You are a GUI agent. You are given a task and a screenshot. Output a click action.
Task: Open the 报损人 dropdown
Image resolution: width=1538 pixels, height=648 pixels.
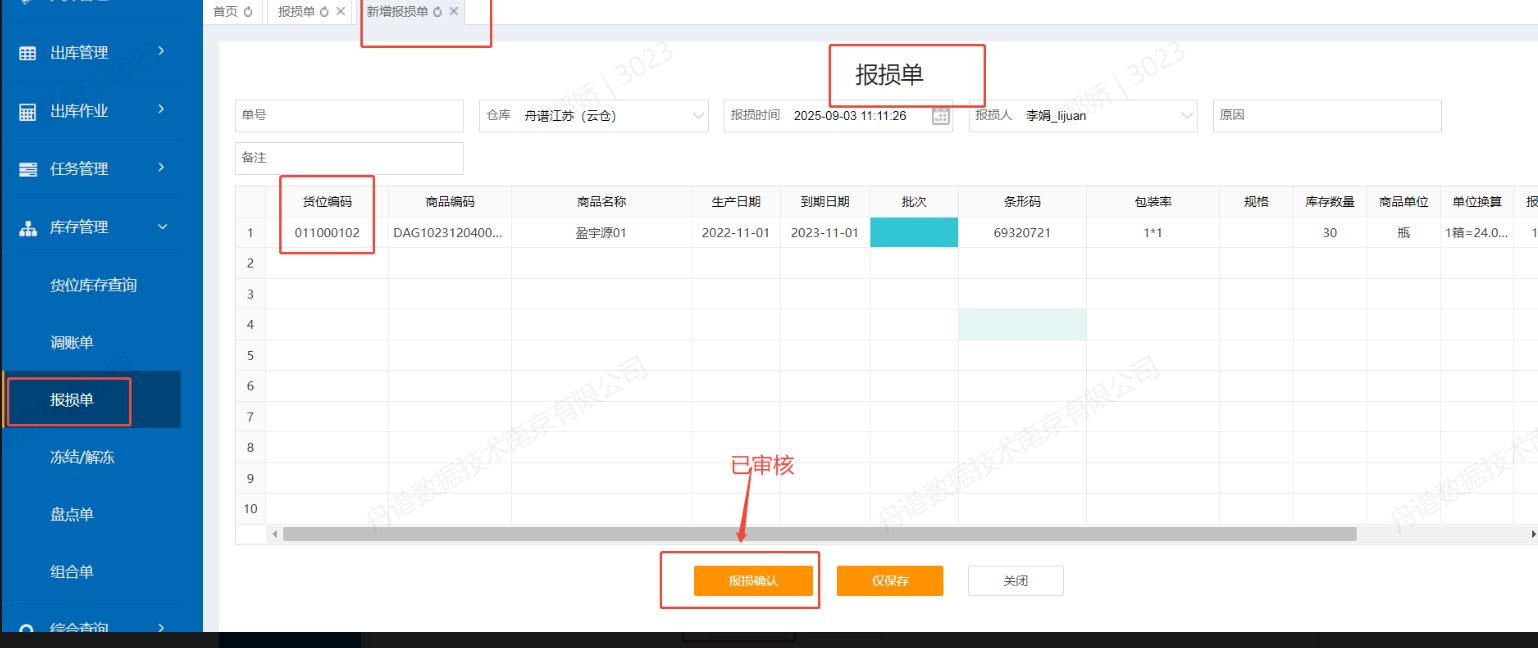click(1187, 116)
